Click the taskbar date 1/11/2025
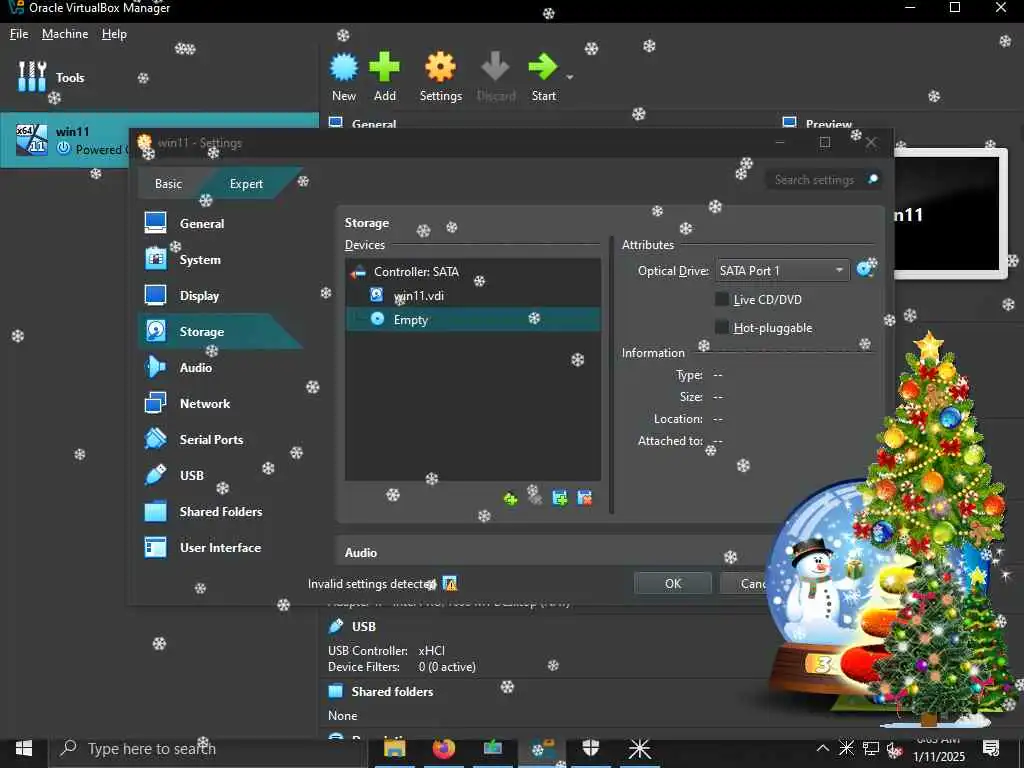1024x768 pixels. [x=938, y=756]
